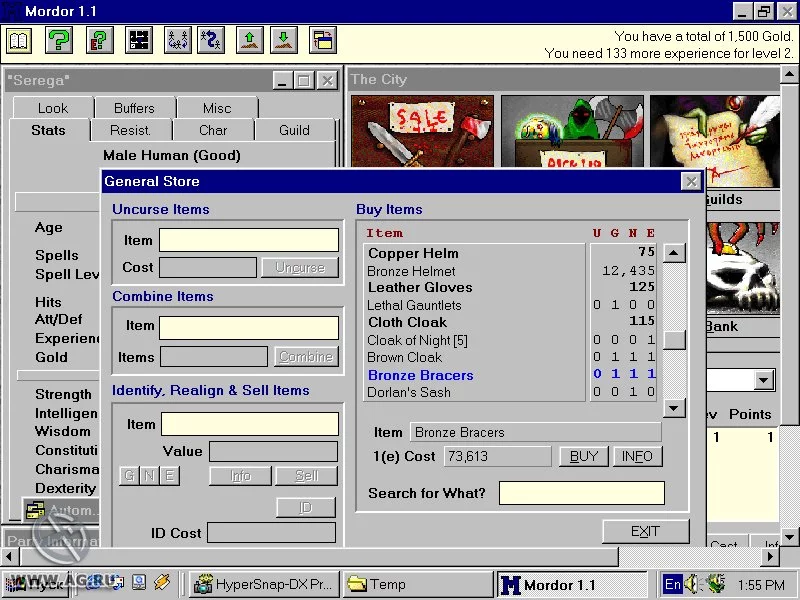This screenshot has width=800, height=600.
Task: Click Buy Items list scroll down arrow
Action: click(x=674, y=408)
